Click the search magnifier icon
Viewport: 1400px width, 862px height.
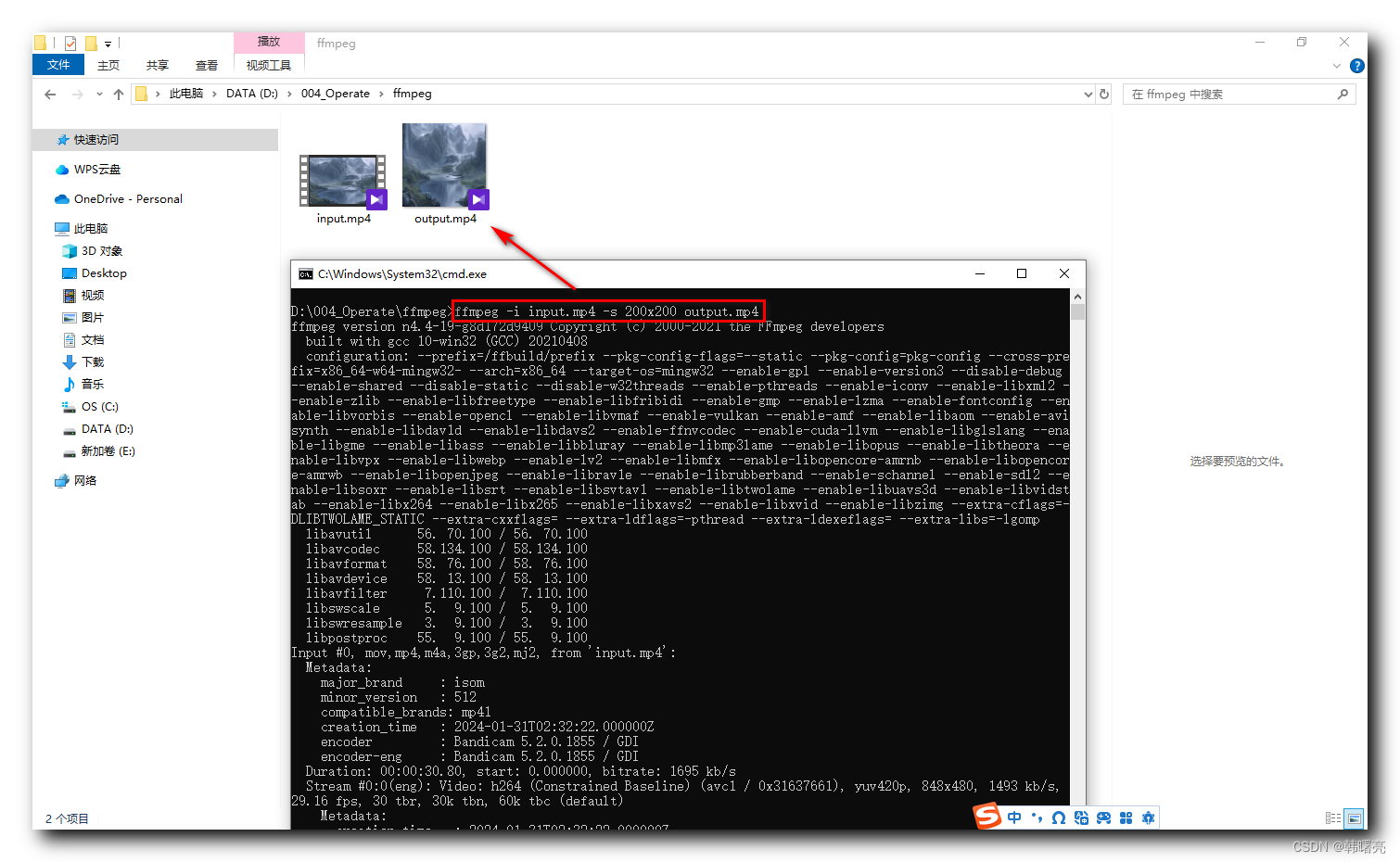[1343, 94]
